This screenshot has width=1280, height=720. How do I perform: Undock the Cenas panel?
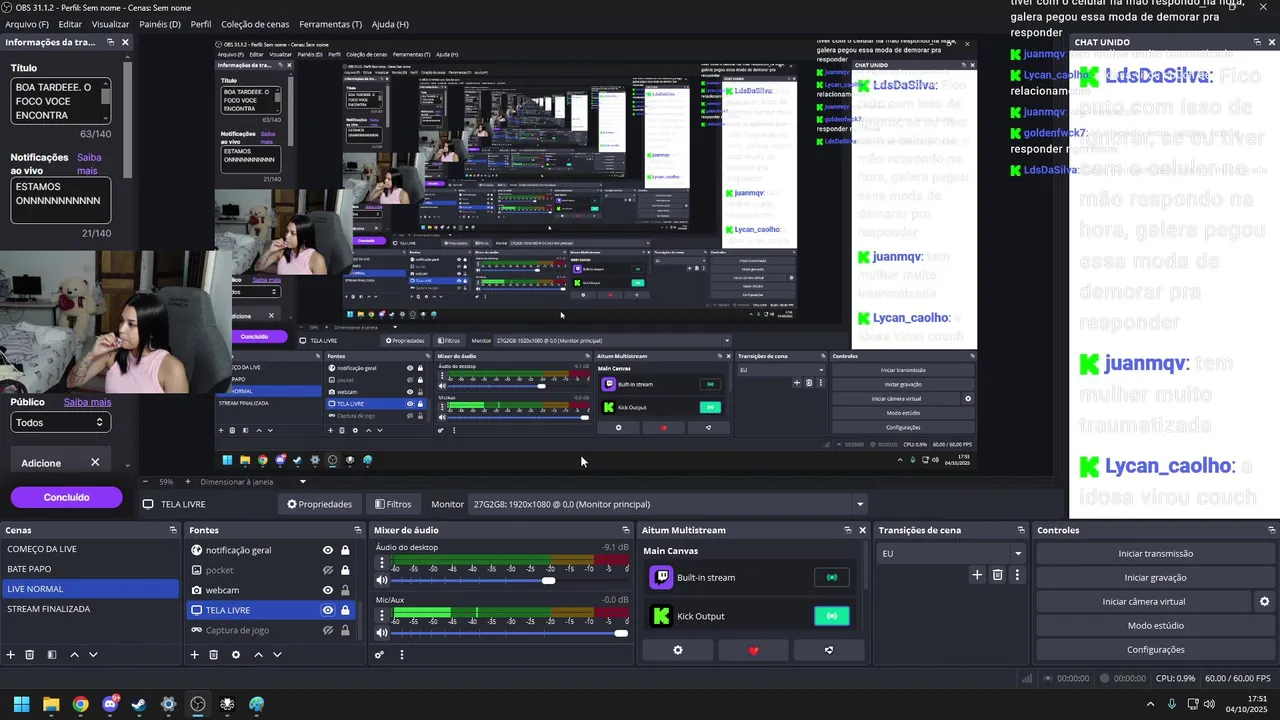click(173, 530)
